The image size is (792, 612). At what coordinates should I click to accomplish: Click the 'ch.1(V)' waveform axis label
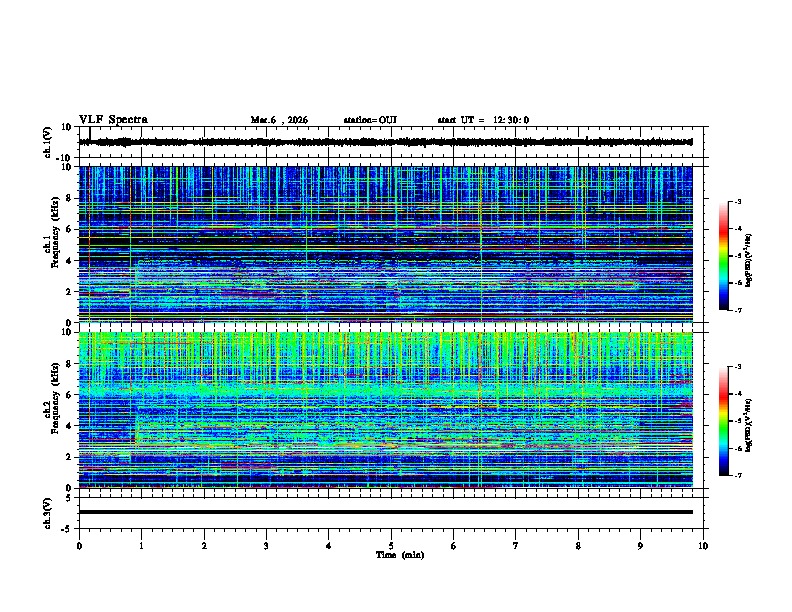click(47, 142)
